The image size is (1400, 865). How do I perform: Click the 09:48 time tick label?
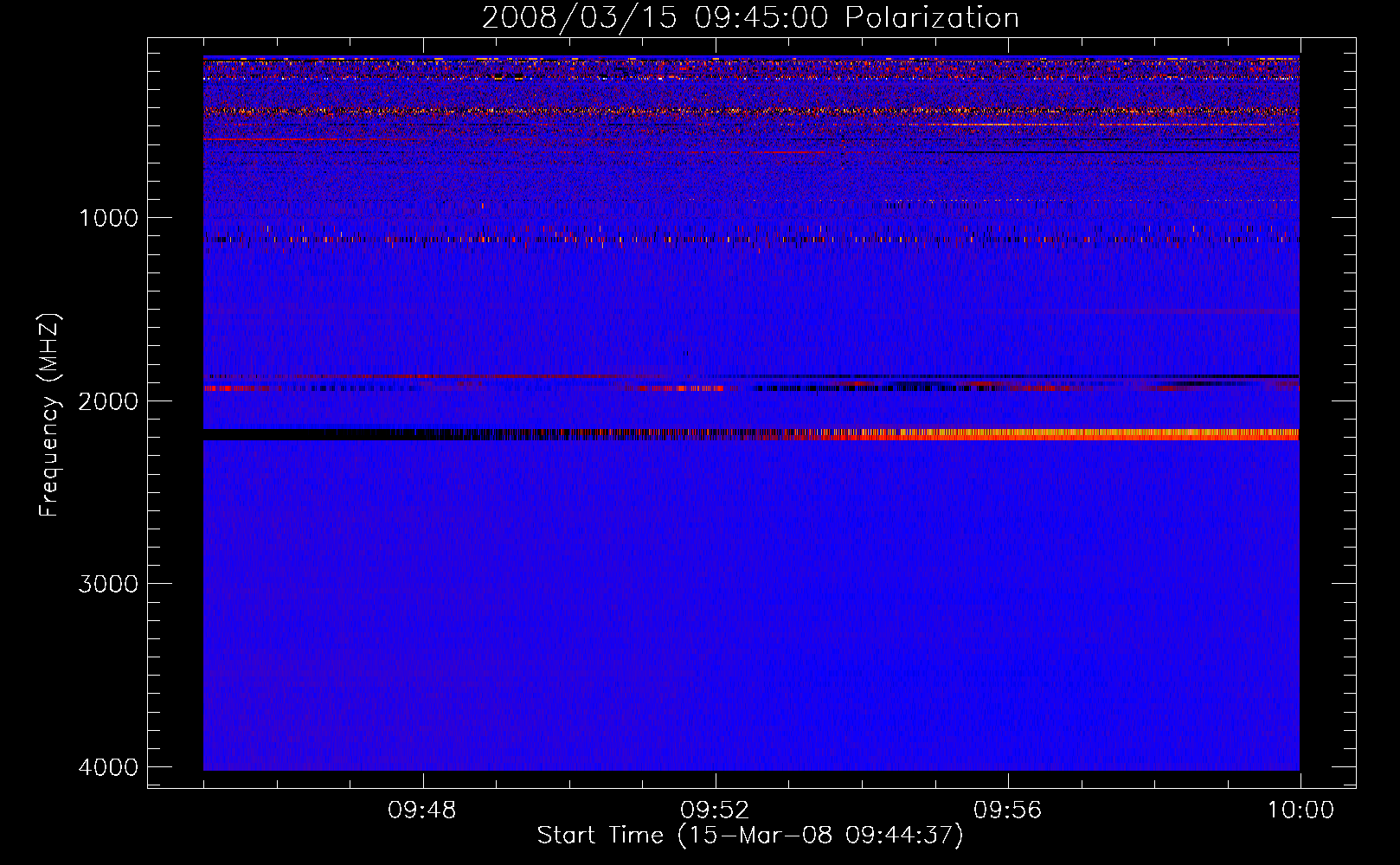pyautogui.click(x=422, y=811)
